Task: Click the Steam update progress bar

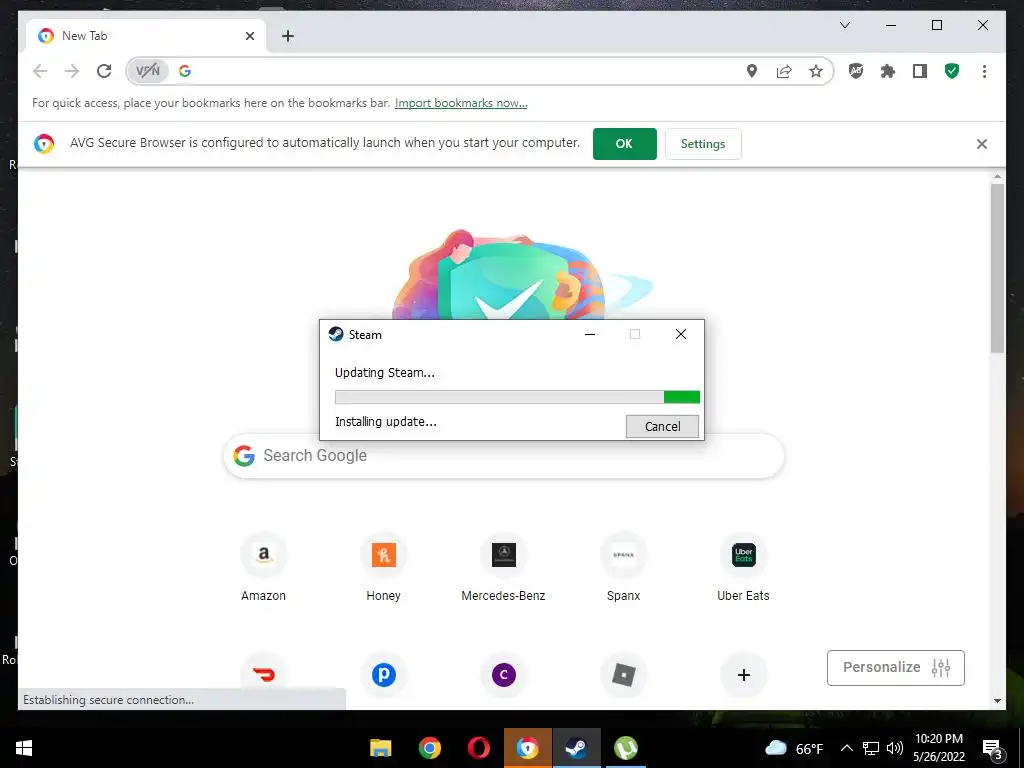Action: [517, 397]
